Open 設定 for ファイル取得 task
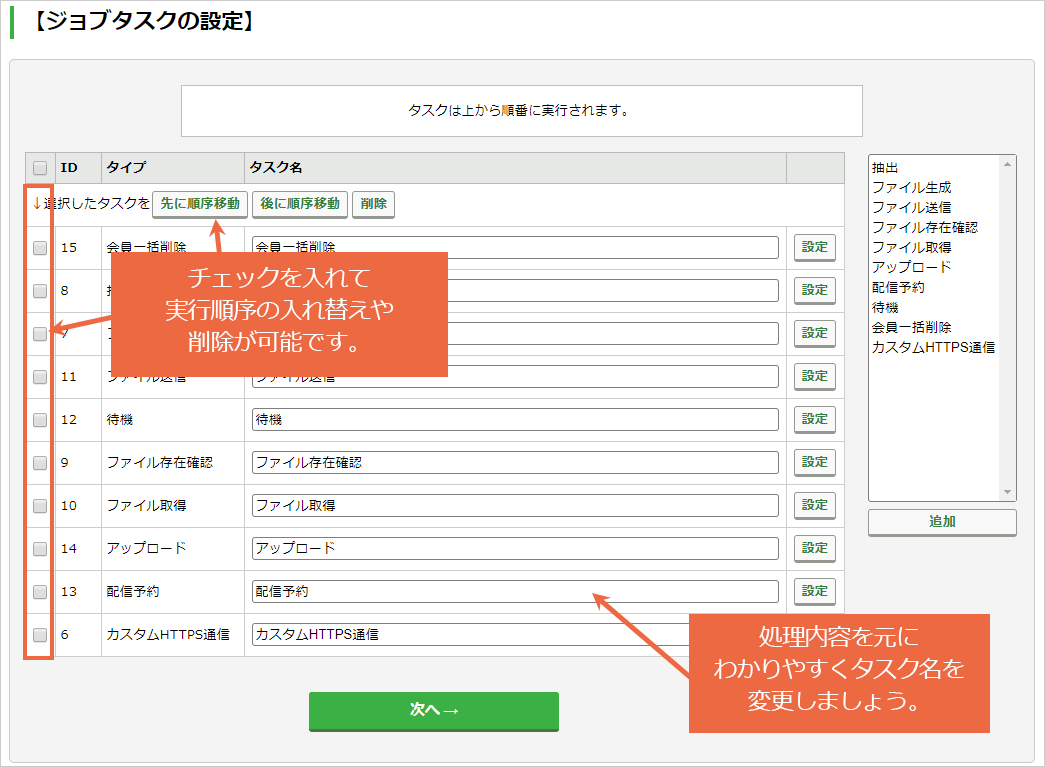The width and height of the screenshot is (1045, 767). pos(814,505)
